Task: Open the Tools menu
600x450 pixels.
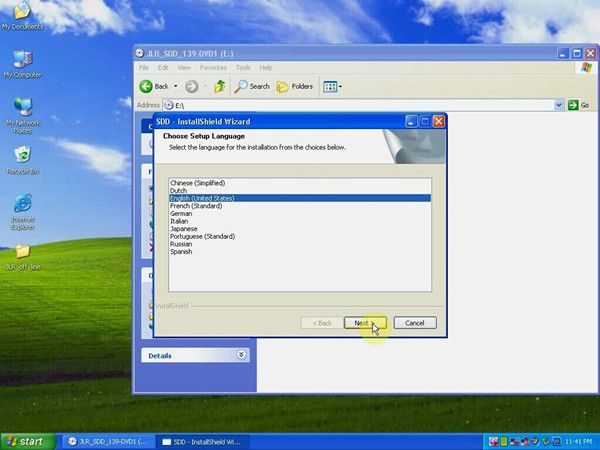Action: 241,68
